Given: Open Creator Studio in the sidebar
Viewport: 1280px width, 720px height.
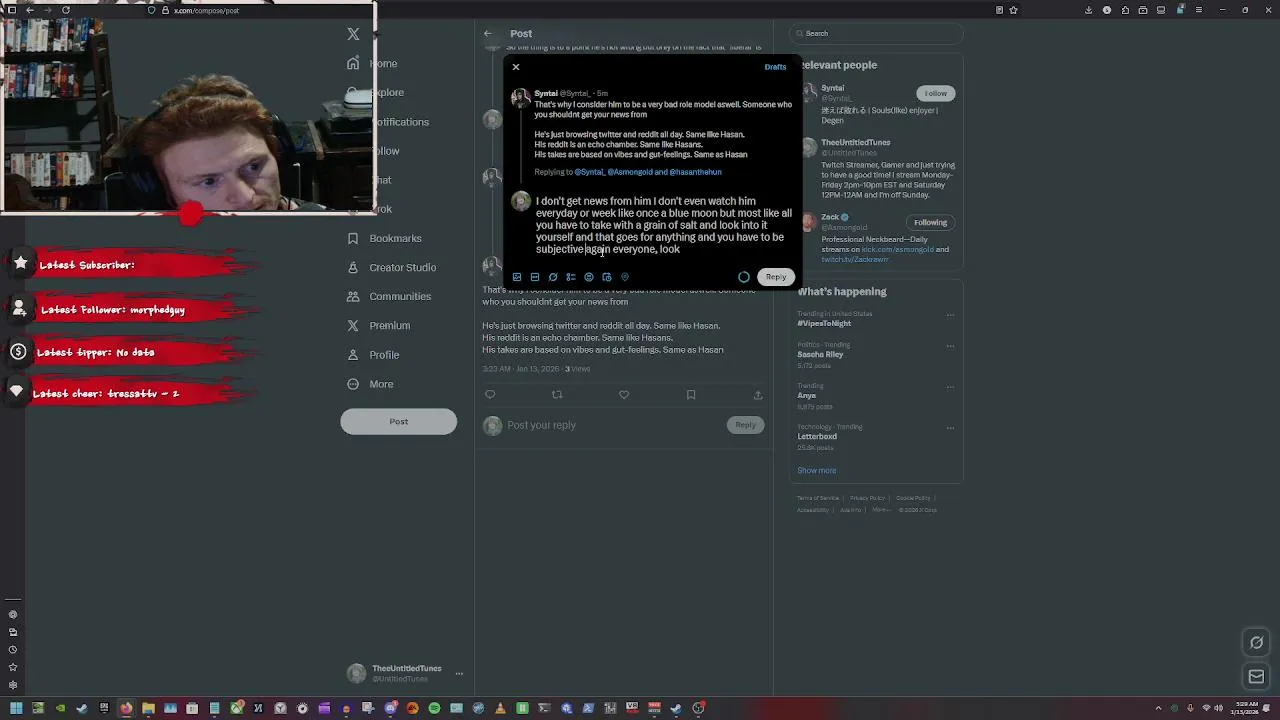Looking at the screenshot, I should 392,267.
